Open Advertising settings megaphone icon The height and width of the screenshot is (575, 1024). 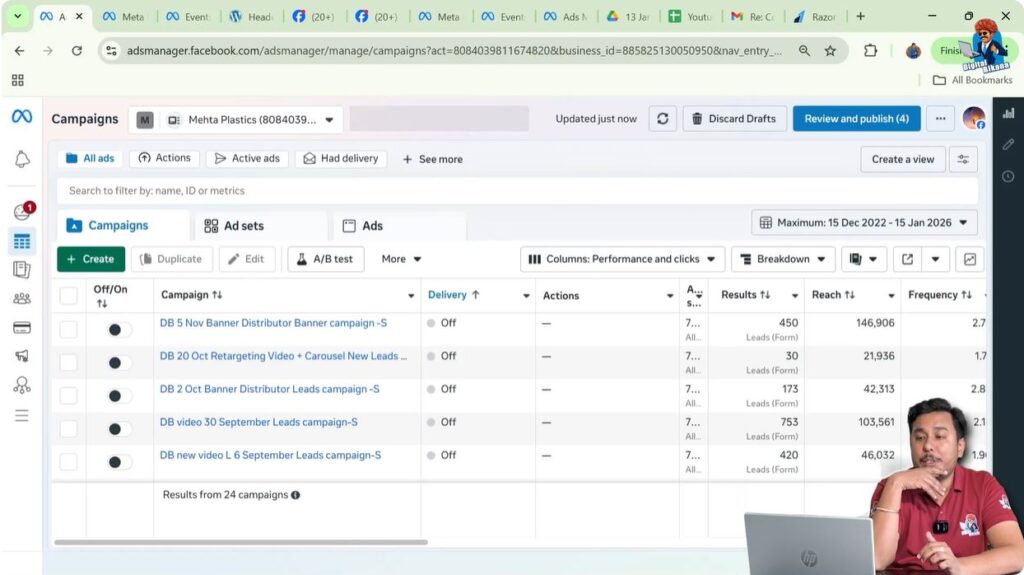point(22,355)
